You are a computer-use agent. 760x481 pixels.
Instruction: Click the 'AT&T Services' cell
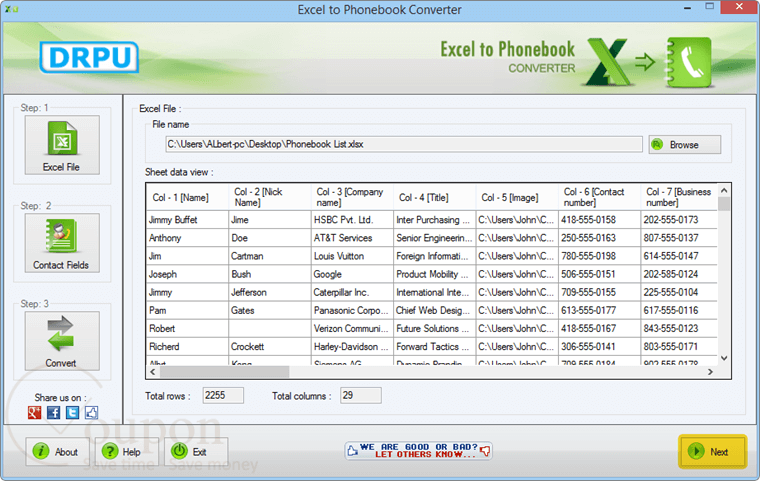(352, 238)
